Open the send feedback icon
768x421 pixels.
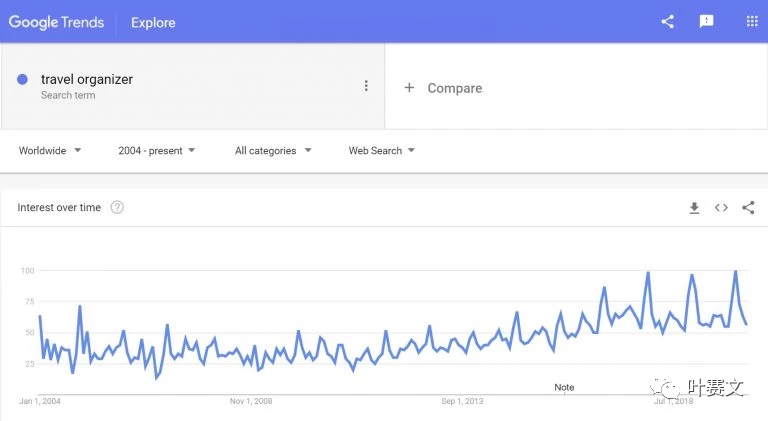coord(706,22)
